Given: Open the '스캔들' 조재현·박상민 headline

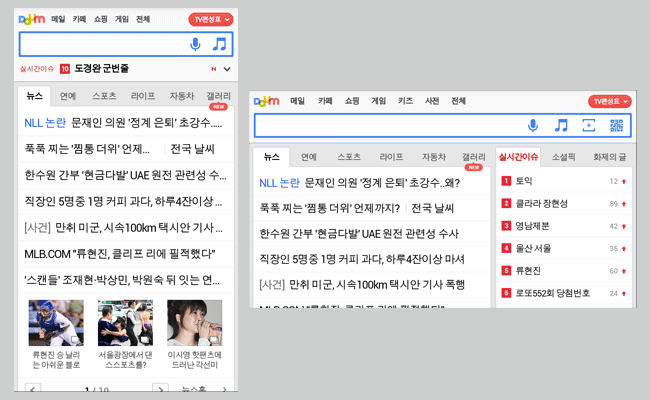Looking at the screenshot, I should (x=120, y=279).
